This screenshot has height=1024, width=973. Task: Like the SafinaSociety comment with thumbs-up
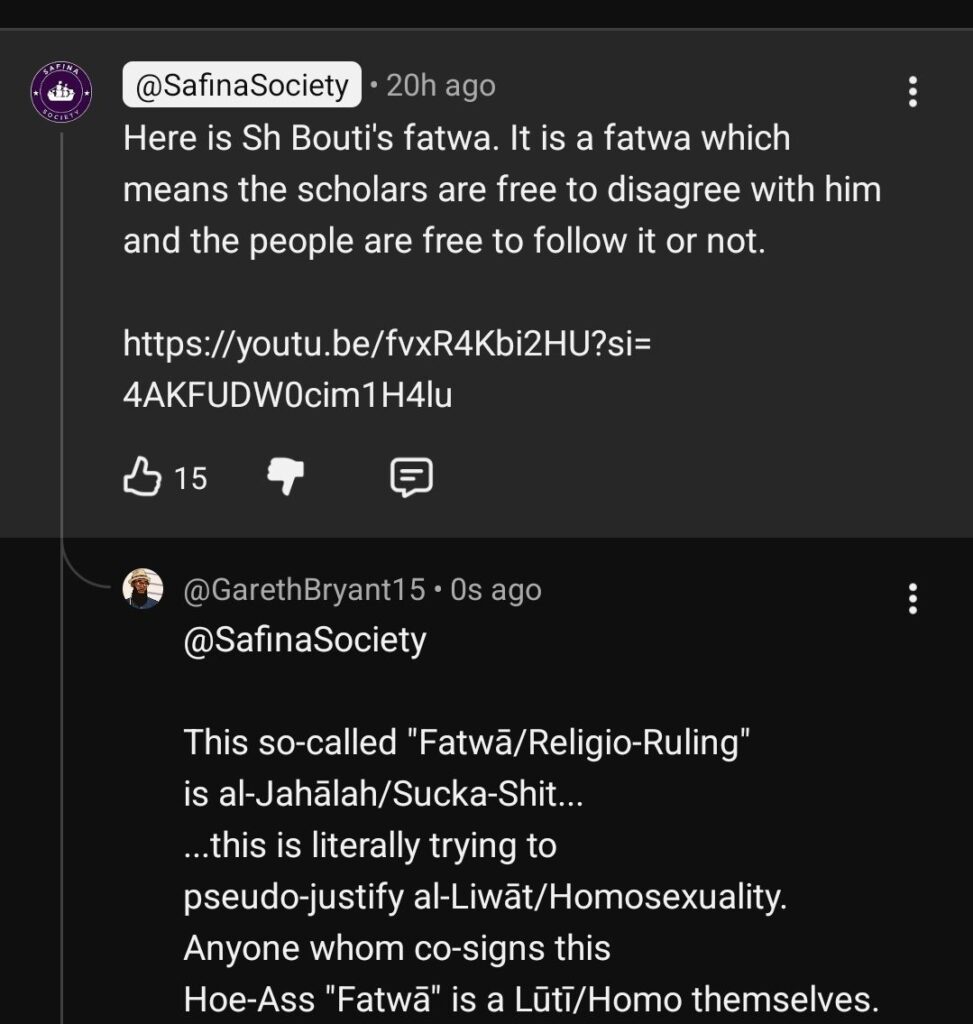(x=142, y=478)
